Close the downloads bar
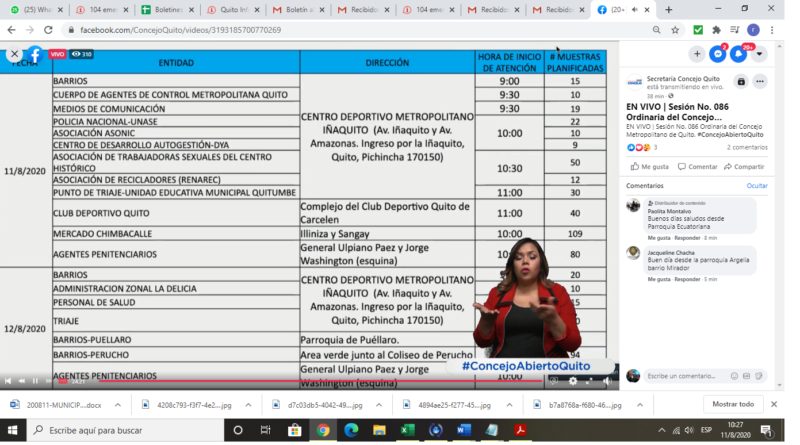Image resolution: width=800 pixels, height=445 pixels. (x=774, y=404)
